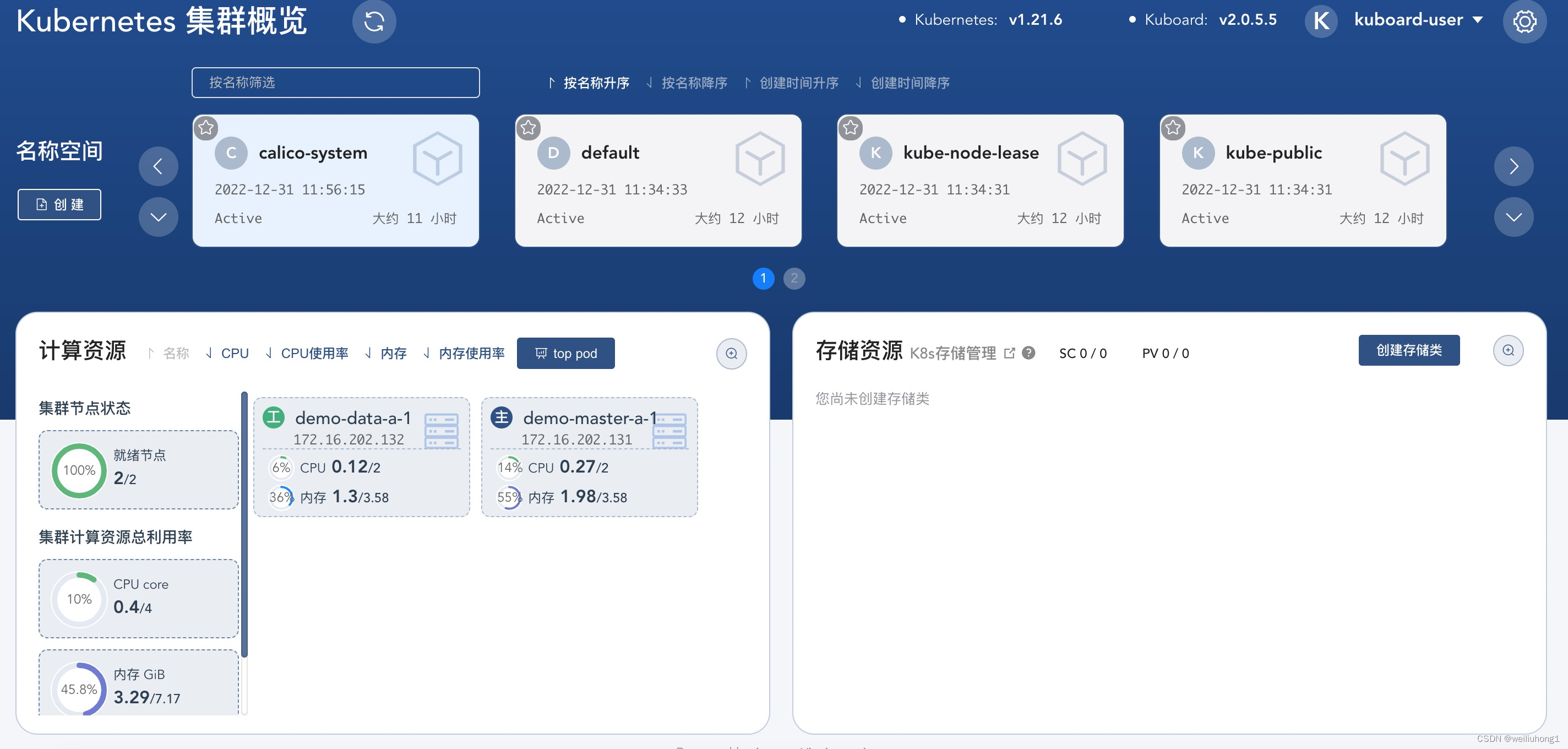
Task: Click the K8s storage management external link icon
Action: point(1009,353)
